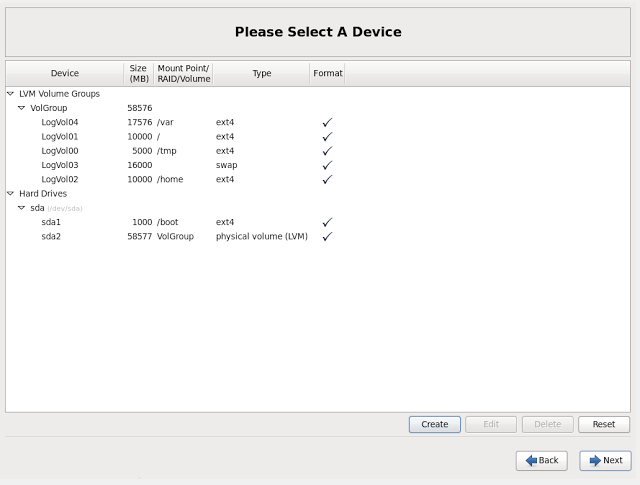The width and height of the screenshot is (640, 485).
Task: Collapse the sda drive node
Action: (x=21, y=208)
